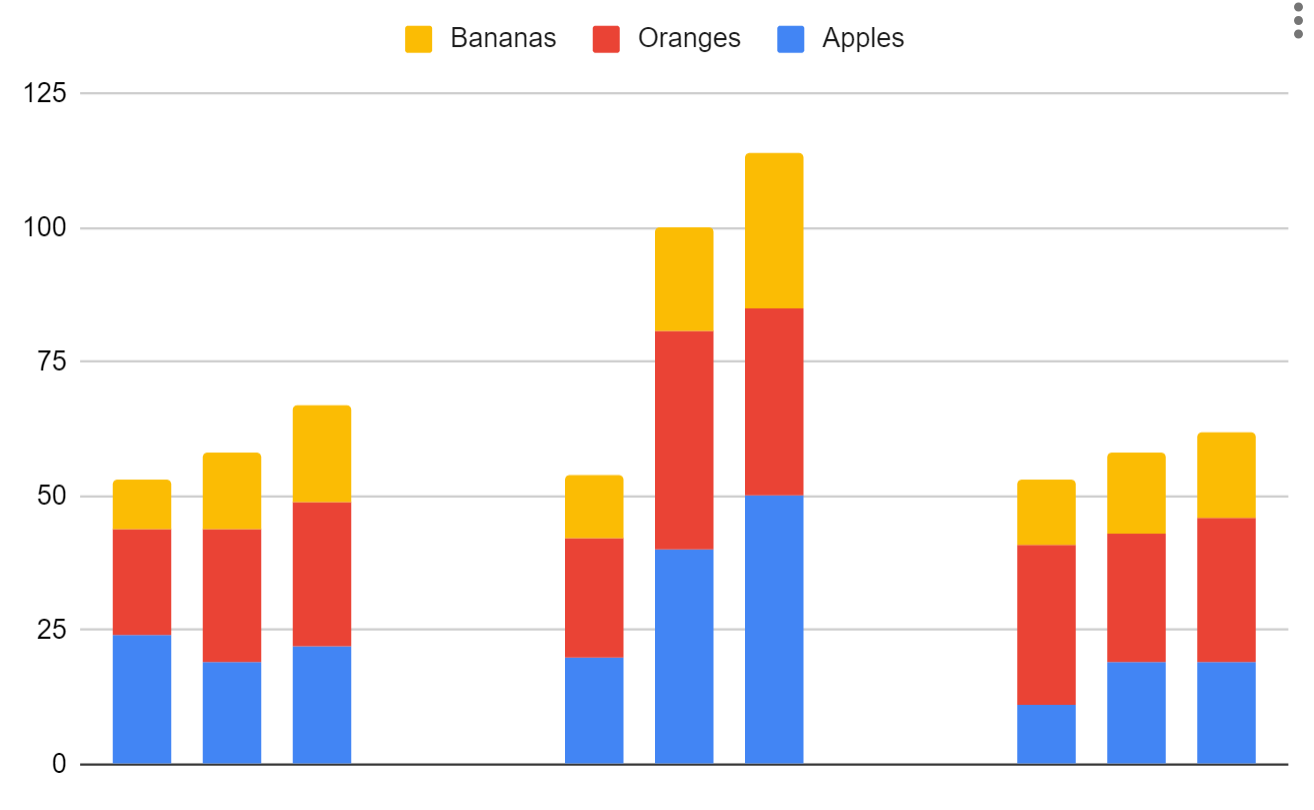The image size is (1314, 810).
Task: Select the "Apples" legend text label
Action: (862, 39)
